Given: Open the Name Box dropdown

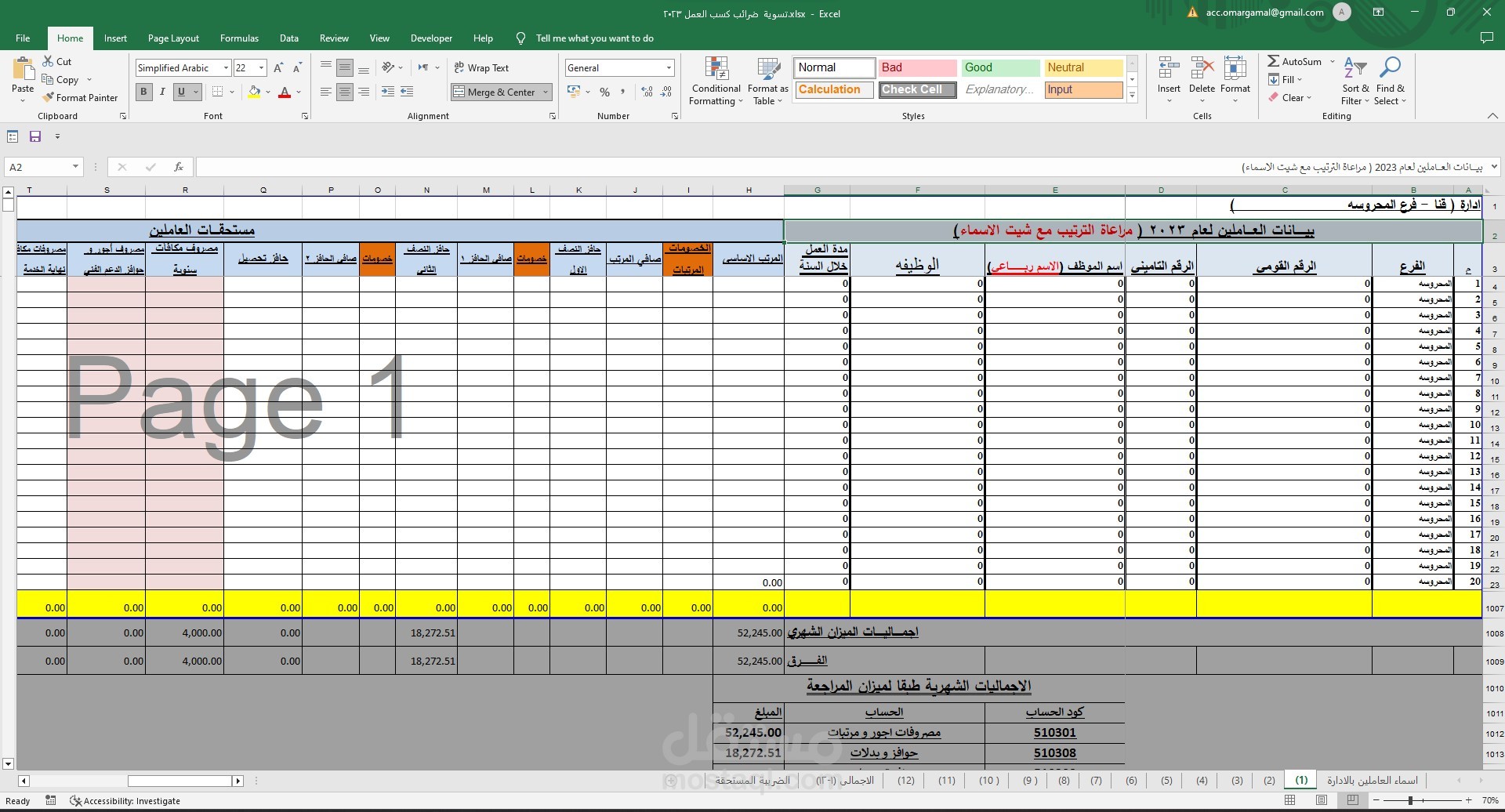Looking at the screenshot, I should pyautogui.click(x=75, y=167).
